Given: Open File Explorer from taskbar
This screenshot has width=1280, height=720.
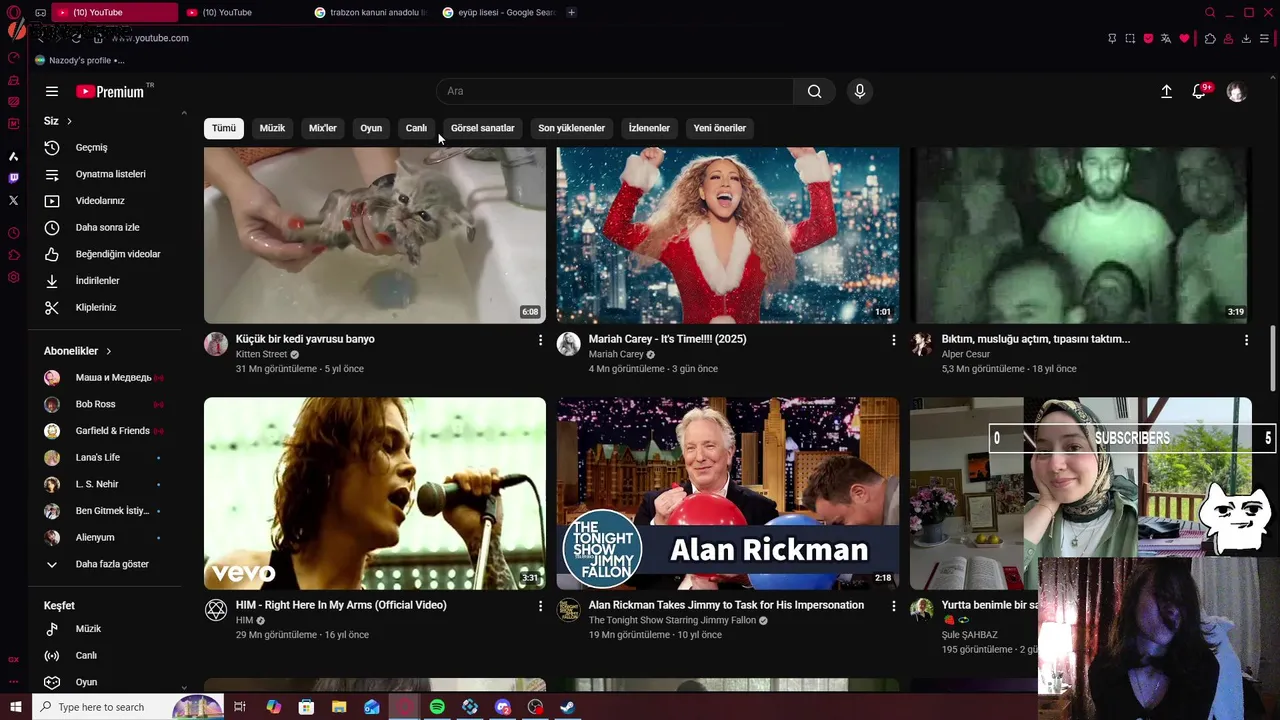Looking at the screenshot, I should tap(339, 707).
